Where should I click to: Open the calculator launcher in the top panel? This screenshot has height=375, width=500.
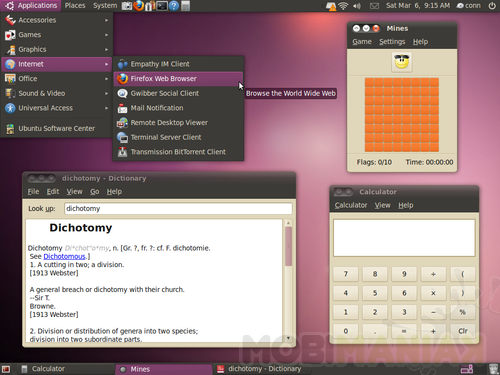pos(186,6)
